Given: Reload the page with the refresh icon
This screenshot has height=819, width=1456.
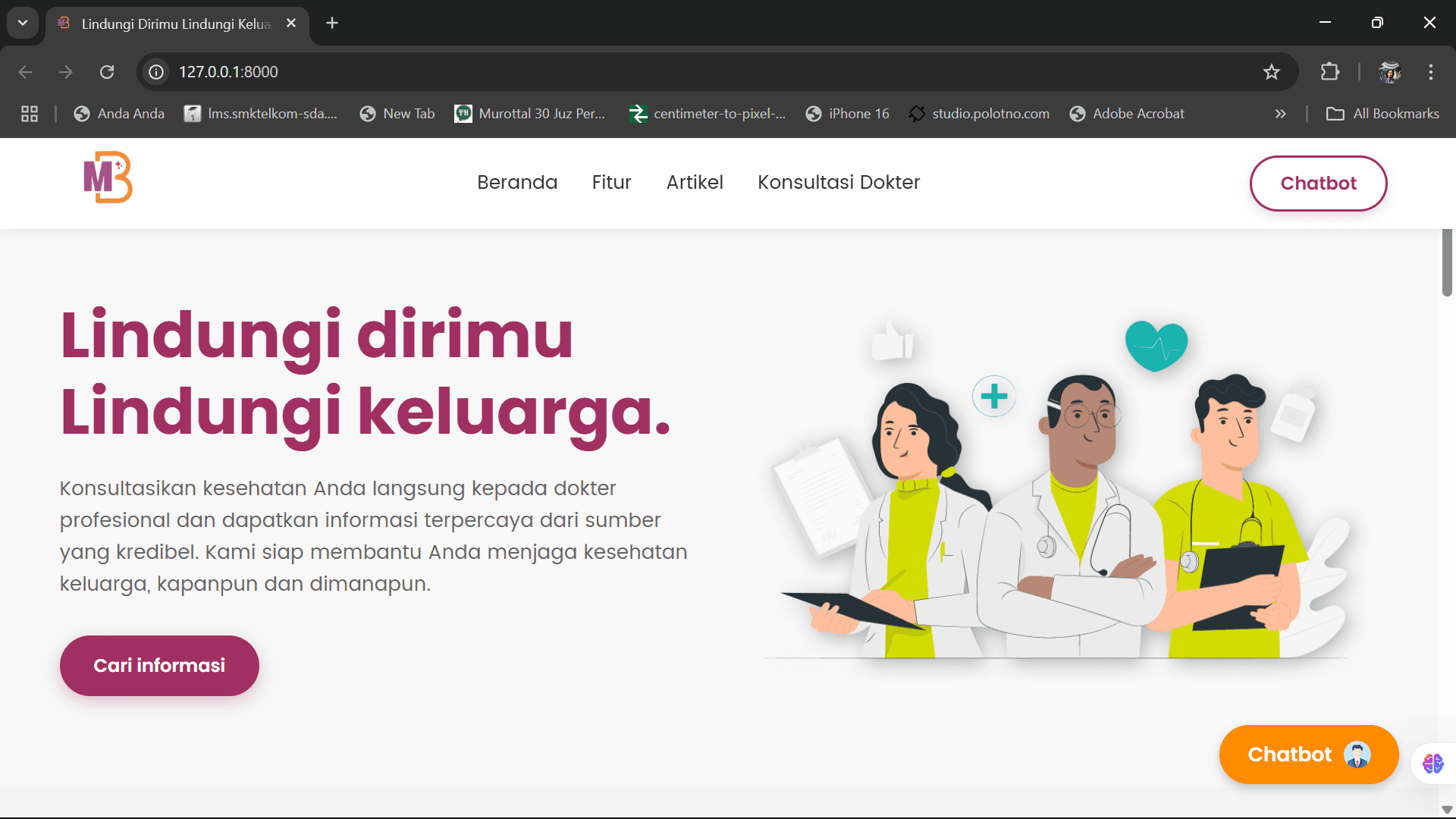Looking at the screenshot, I should [x=107, y=72].
